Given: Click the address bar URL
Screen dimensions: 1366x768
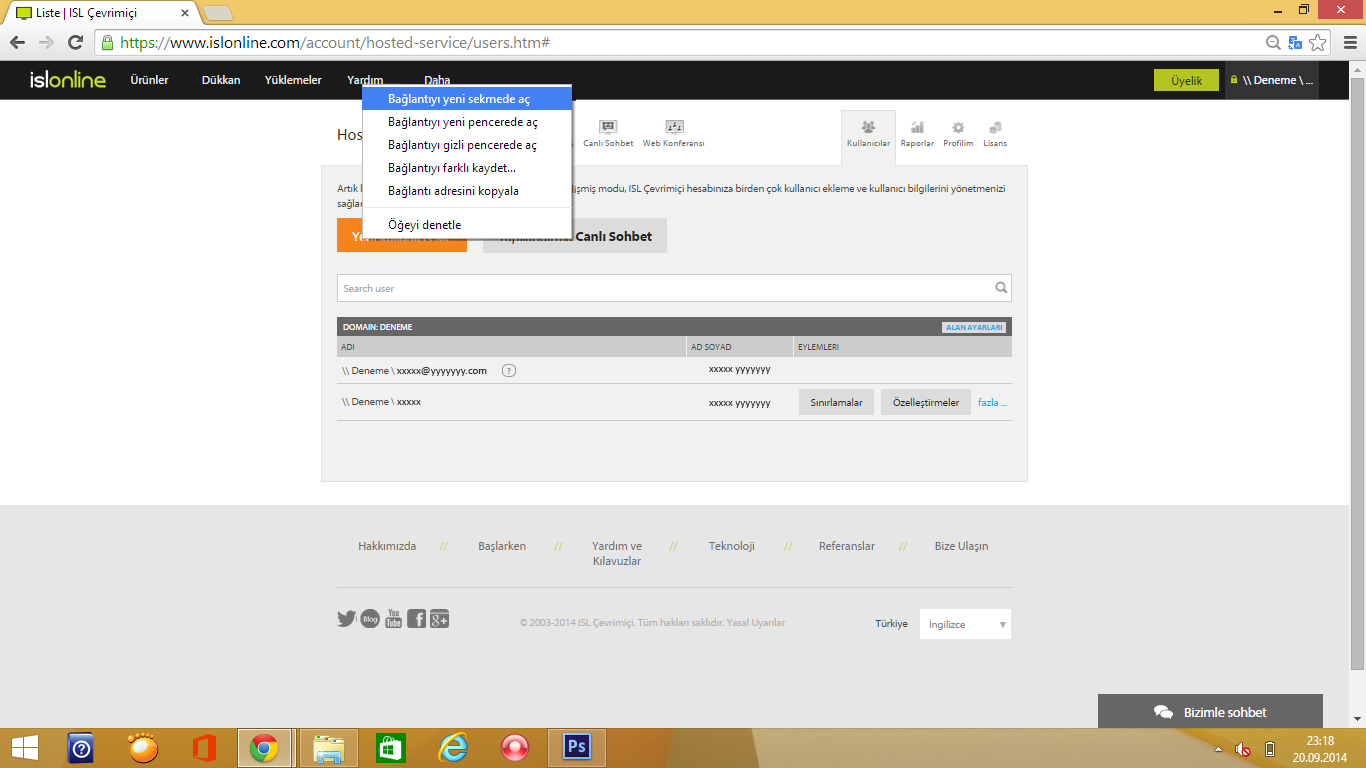Looking at the screenshot, I should click(x=335, y=43).
